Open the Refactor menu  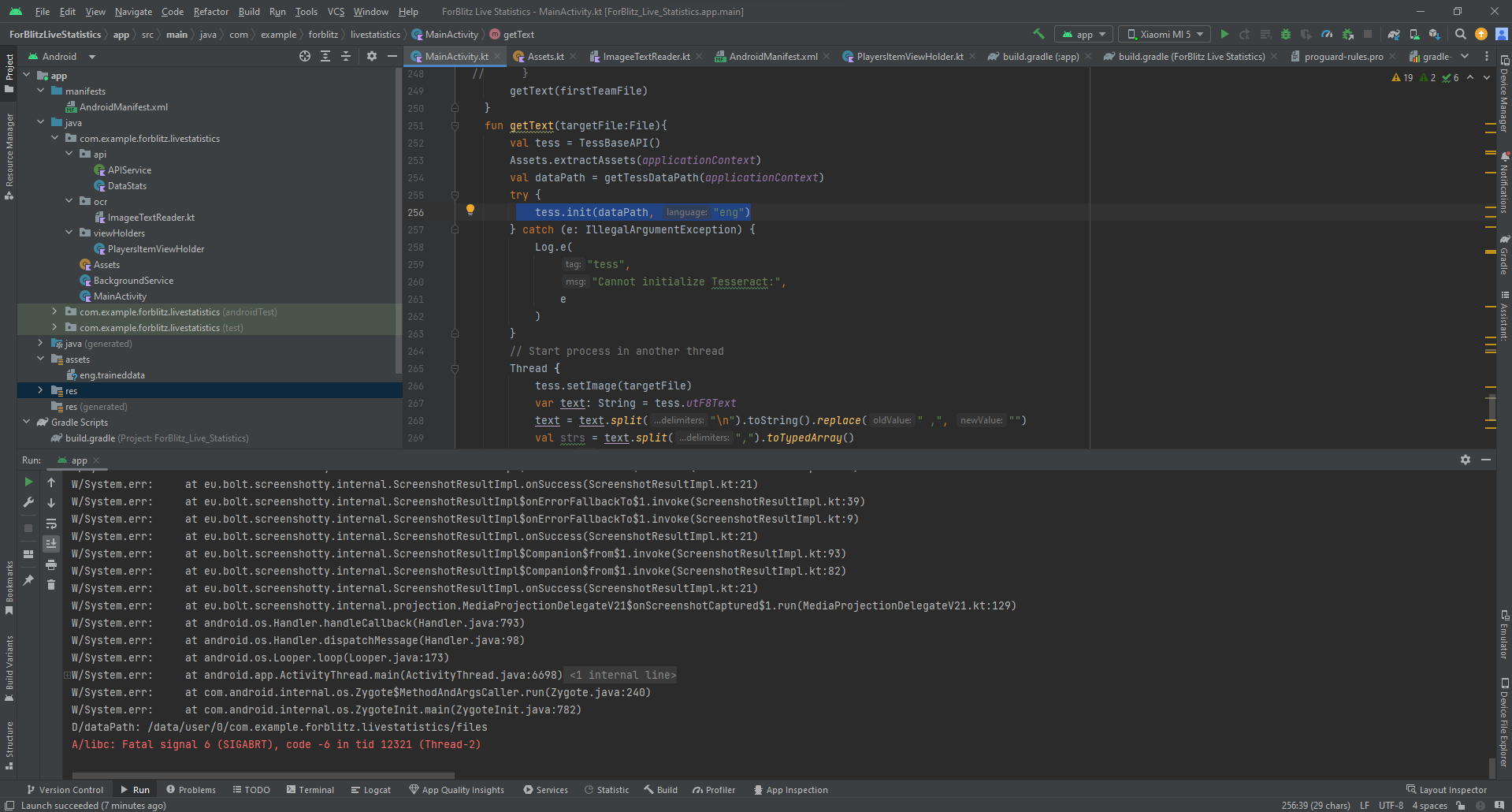tap(211, 11)
